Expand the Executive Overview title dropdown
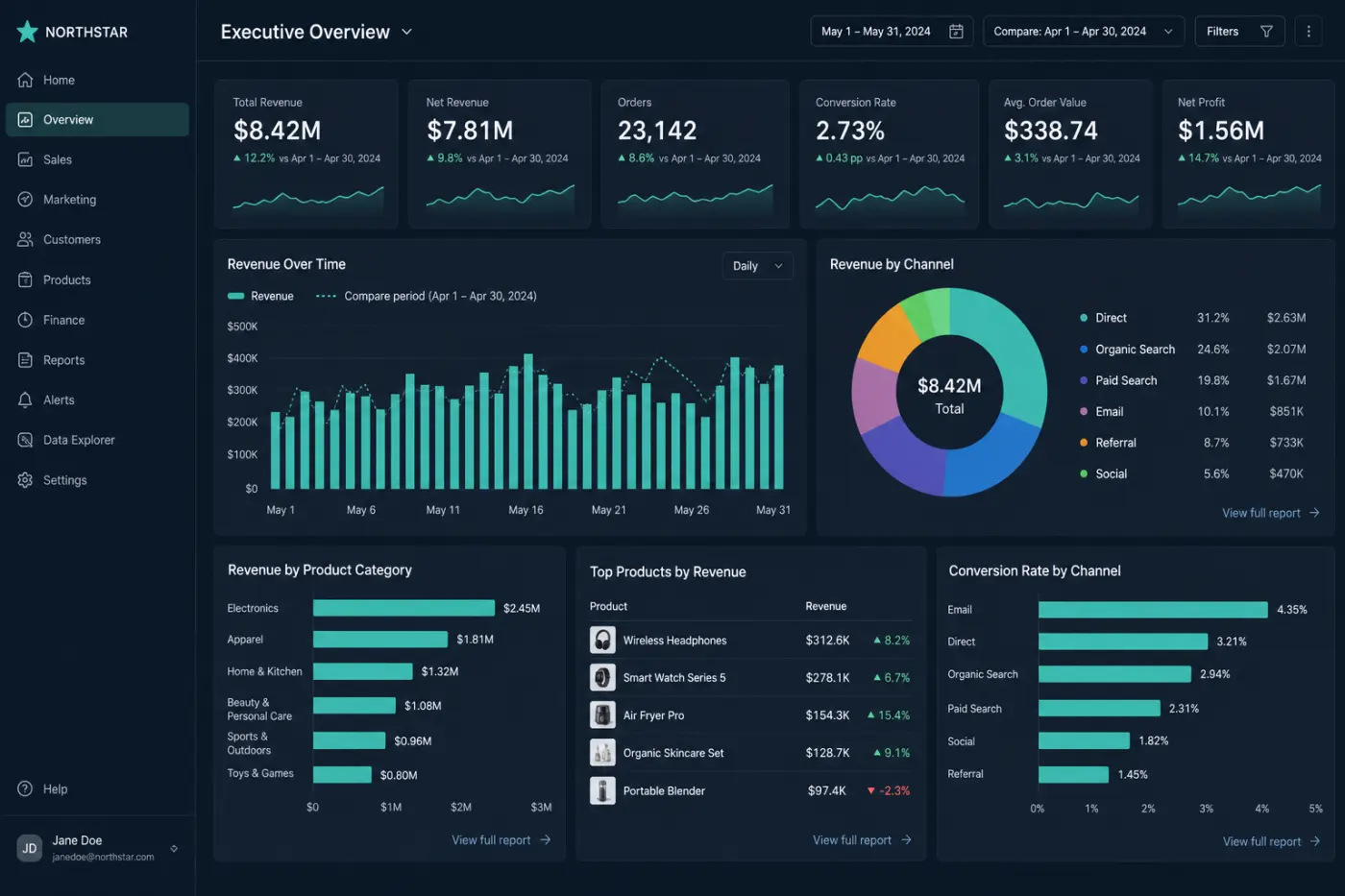Screen dimensions: 1345x896 coord(406,32)
